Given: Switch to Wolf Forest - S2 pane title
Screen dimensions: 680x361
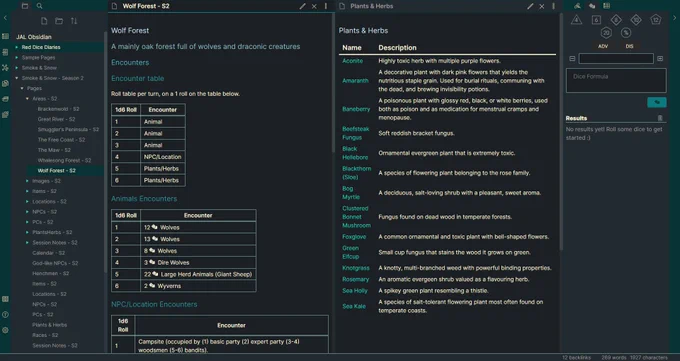Looking at the screenshot, I should [x=146, y=6].
